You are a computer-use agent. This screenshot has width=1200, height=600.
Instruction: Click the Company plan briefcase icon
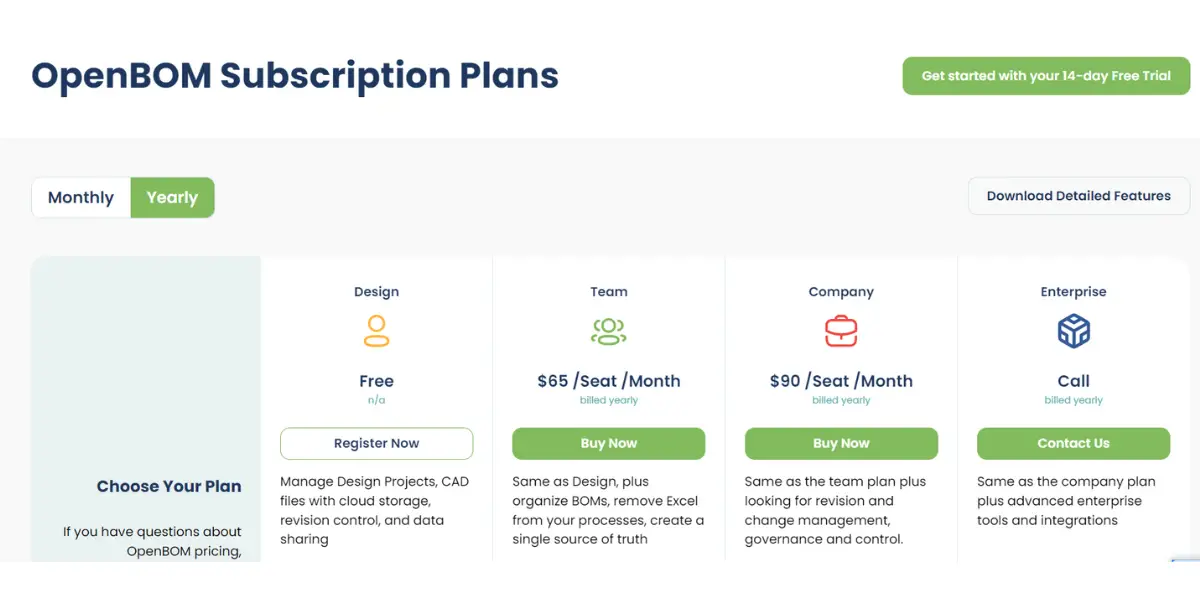pyautogui.click(x=841, y=331)
